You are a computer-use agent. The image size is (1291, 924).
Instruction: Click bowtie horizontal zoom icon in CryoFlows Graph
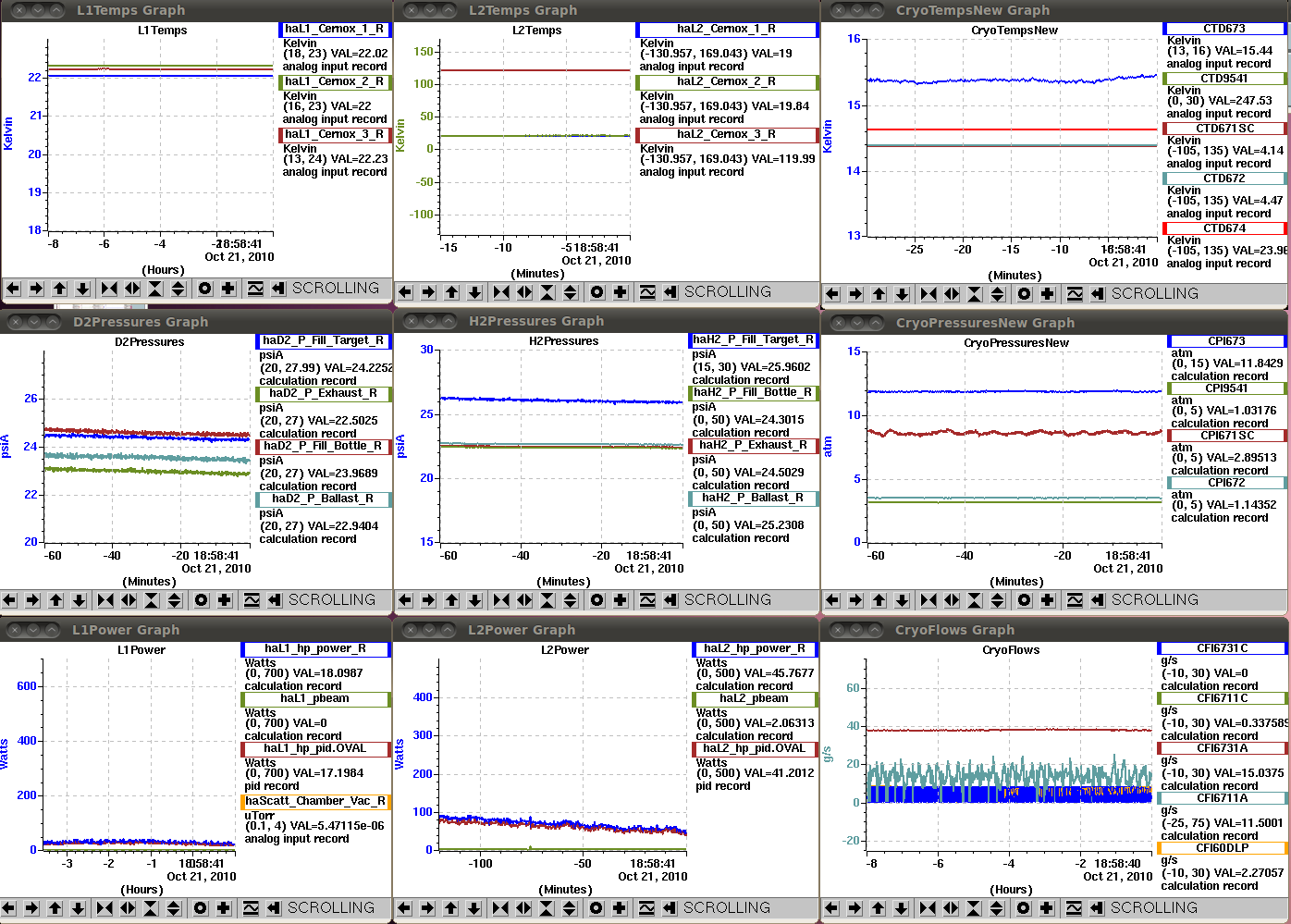[928, 908]
